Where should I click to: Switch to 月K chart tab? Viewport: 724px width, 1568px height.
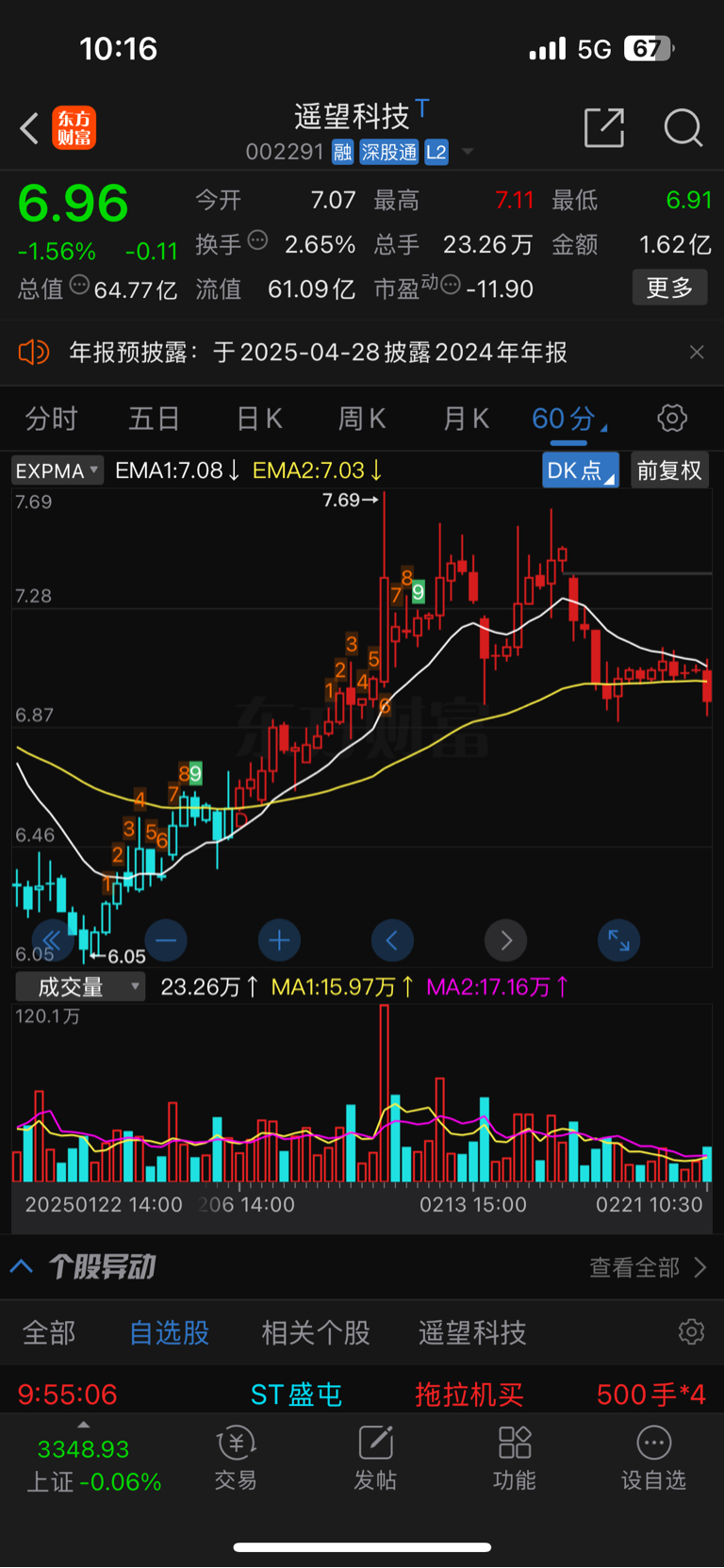[466, 419]
